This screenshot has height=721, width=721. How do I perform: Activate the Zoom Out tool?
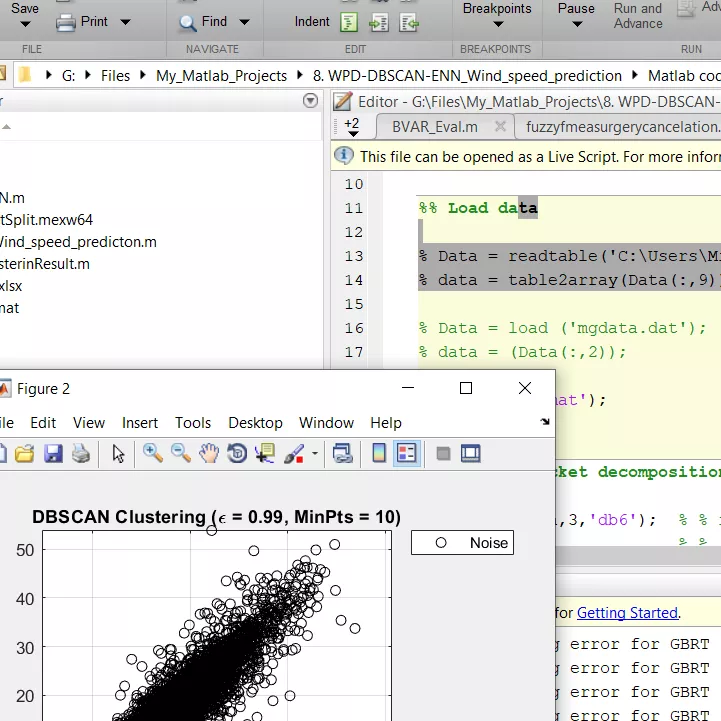pos(181,453)
